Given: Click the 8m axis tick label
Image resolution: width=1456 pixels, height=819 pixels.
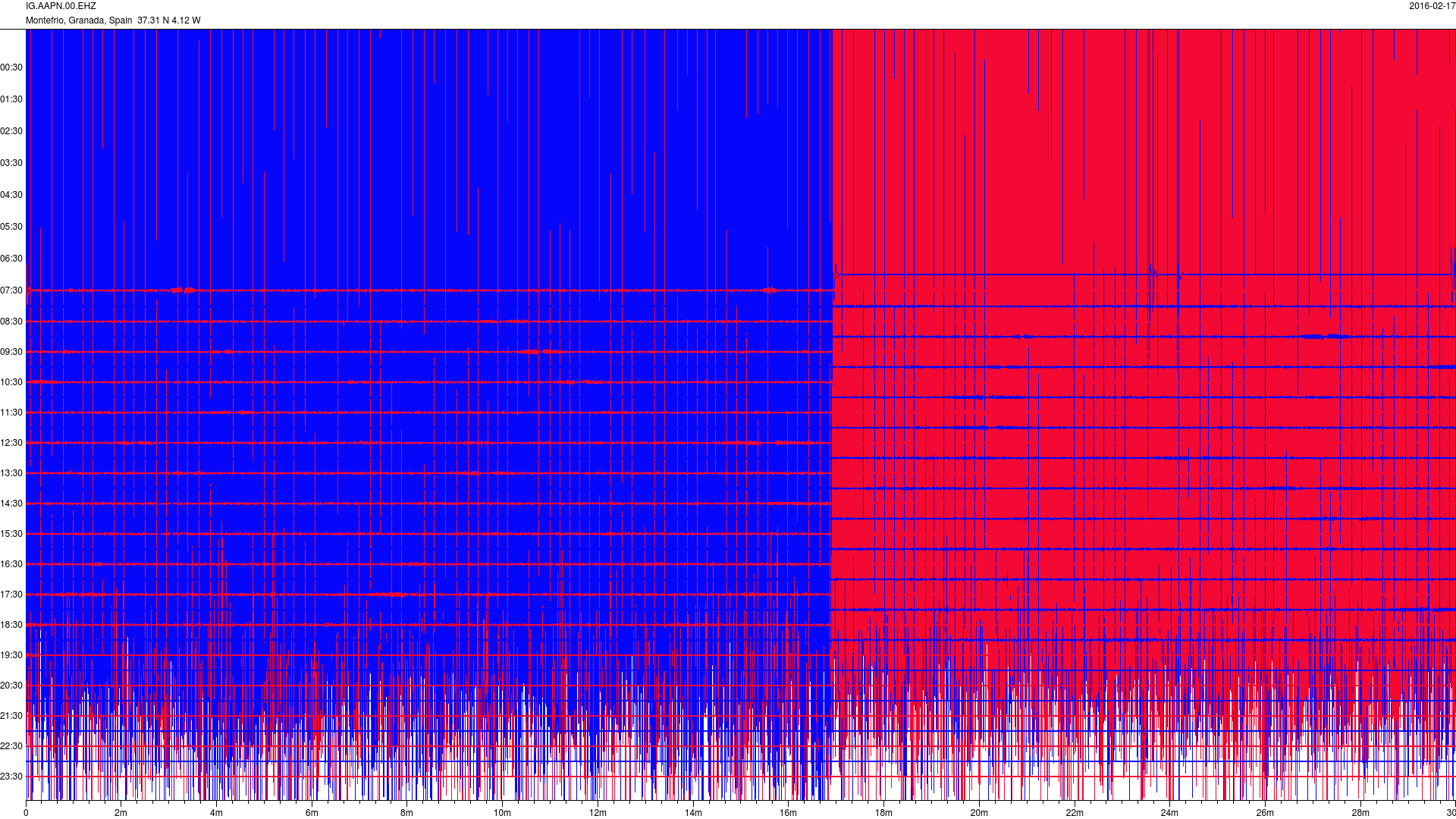Looking at the screenshot, I should [x=406, y=813].
